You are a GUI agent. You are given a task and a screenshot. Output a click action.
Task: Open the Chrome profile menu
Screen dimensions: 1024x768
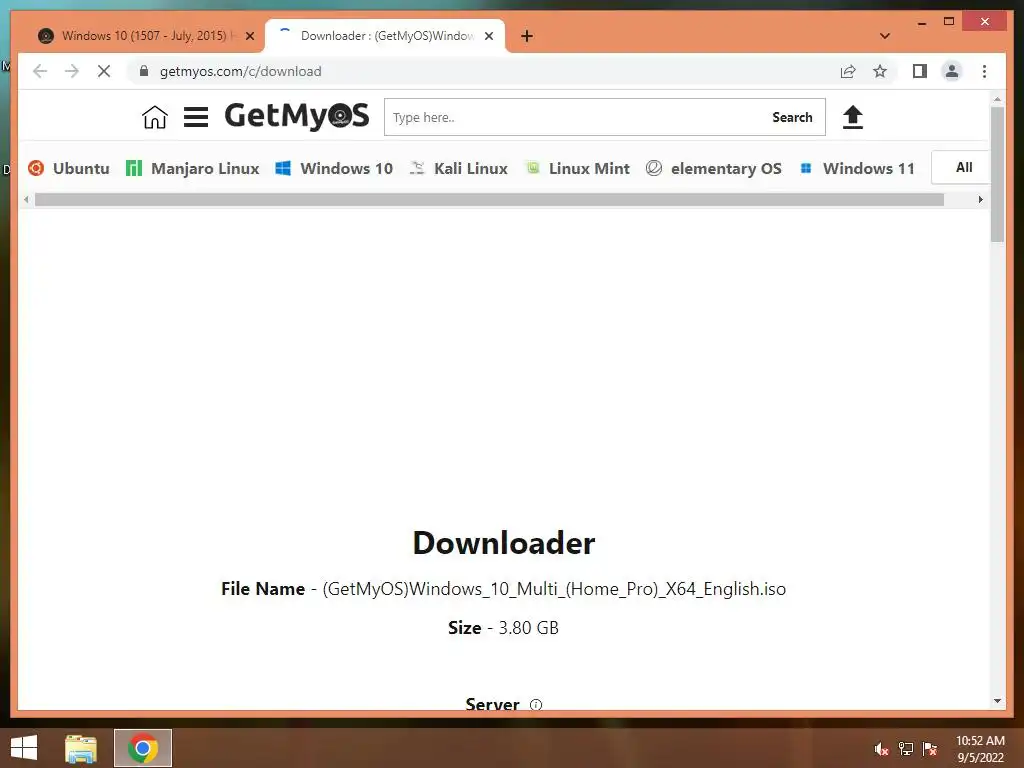952,71
